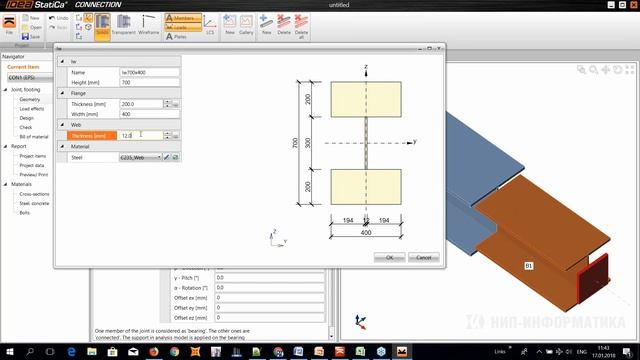Click the Offset ez value field

click(x=269, y=318)
